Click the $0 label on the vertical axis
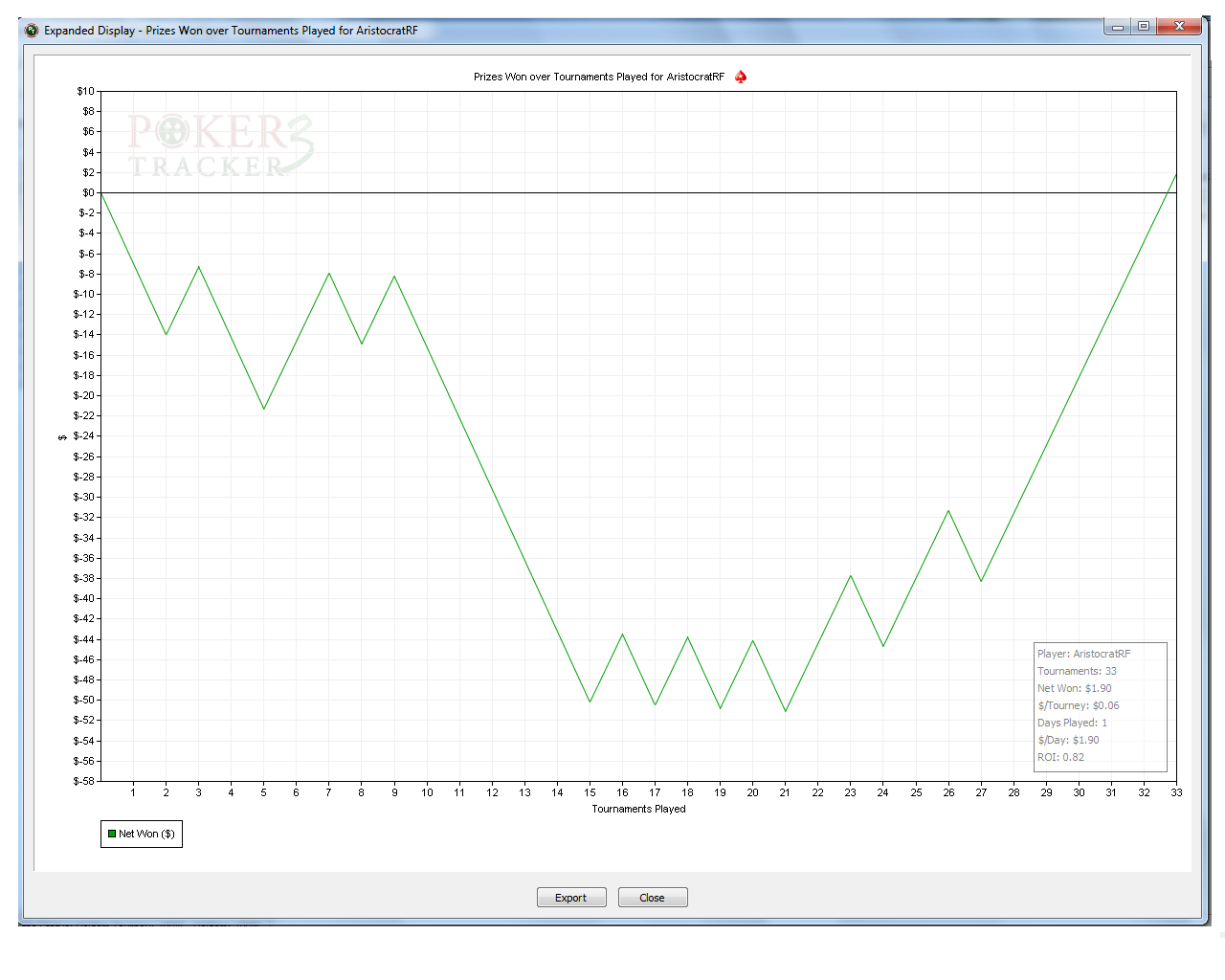The width and height of the screenshot is (1225, 980). pyautogui.click(x=88, y=192)
